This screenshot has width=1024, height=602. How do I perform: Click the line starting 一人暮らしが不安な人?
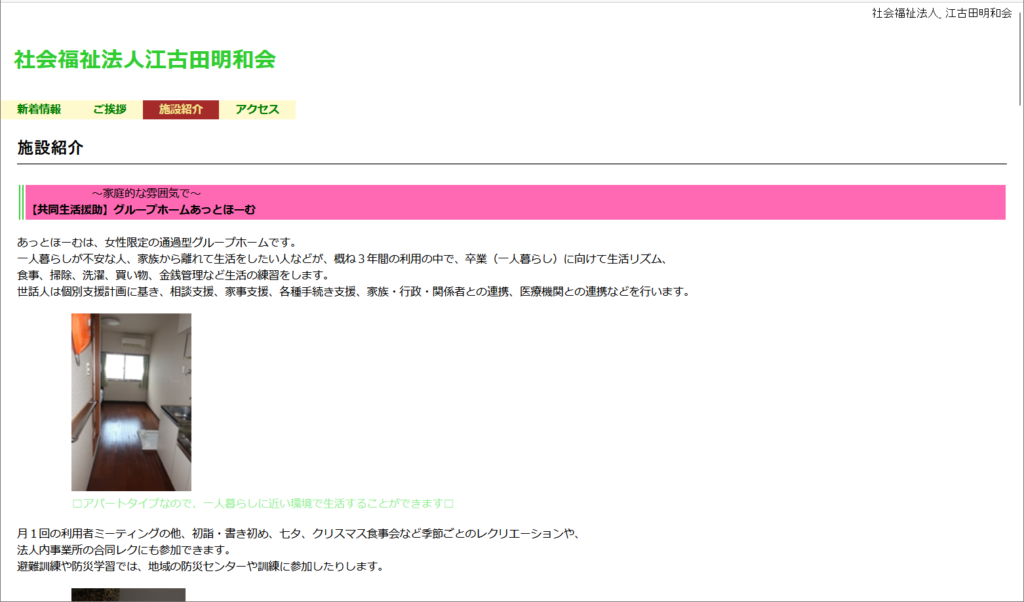(340, 259)
